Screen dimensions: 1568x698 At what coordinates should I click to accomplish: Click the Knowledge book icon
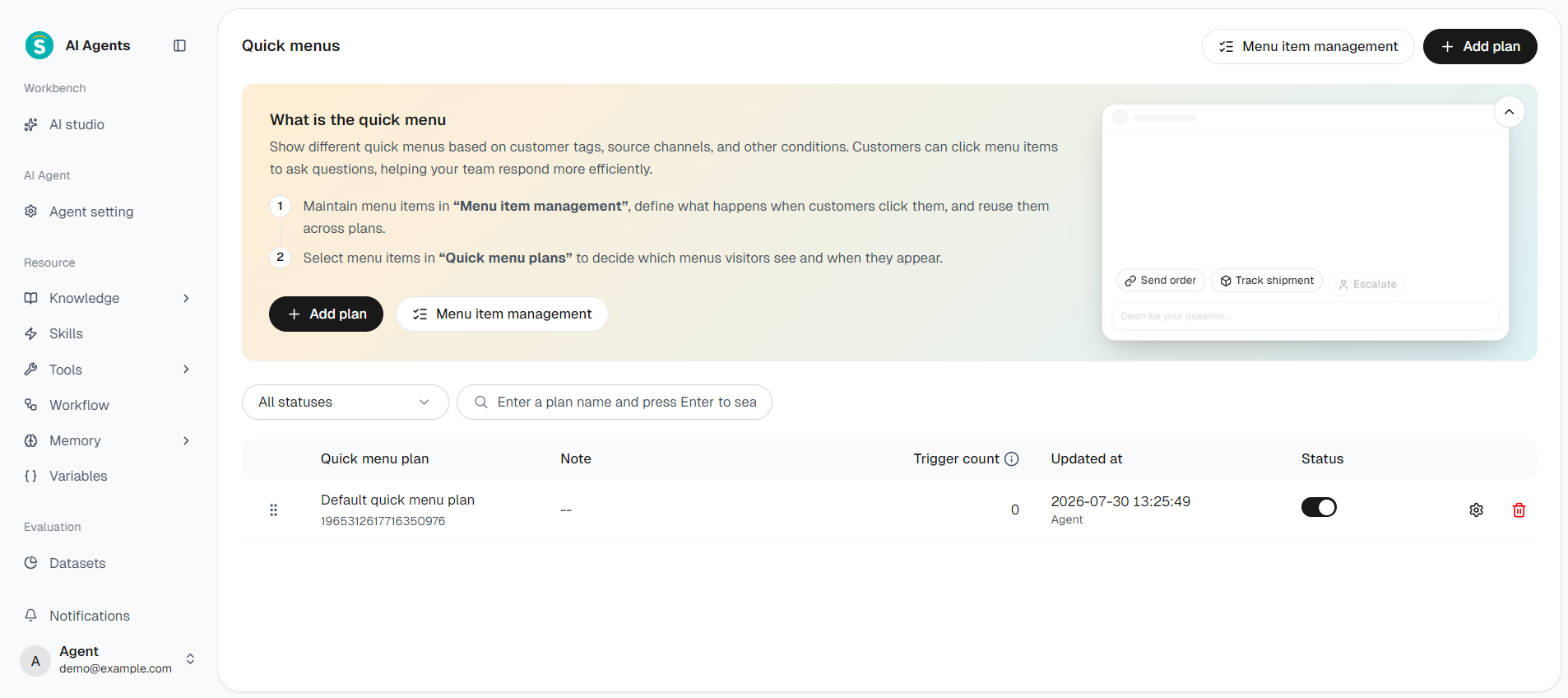(x=31, y=298)
